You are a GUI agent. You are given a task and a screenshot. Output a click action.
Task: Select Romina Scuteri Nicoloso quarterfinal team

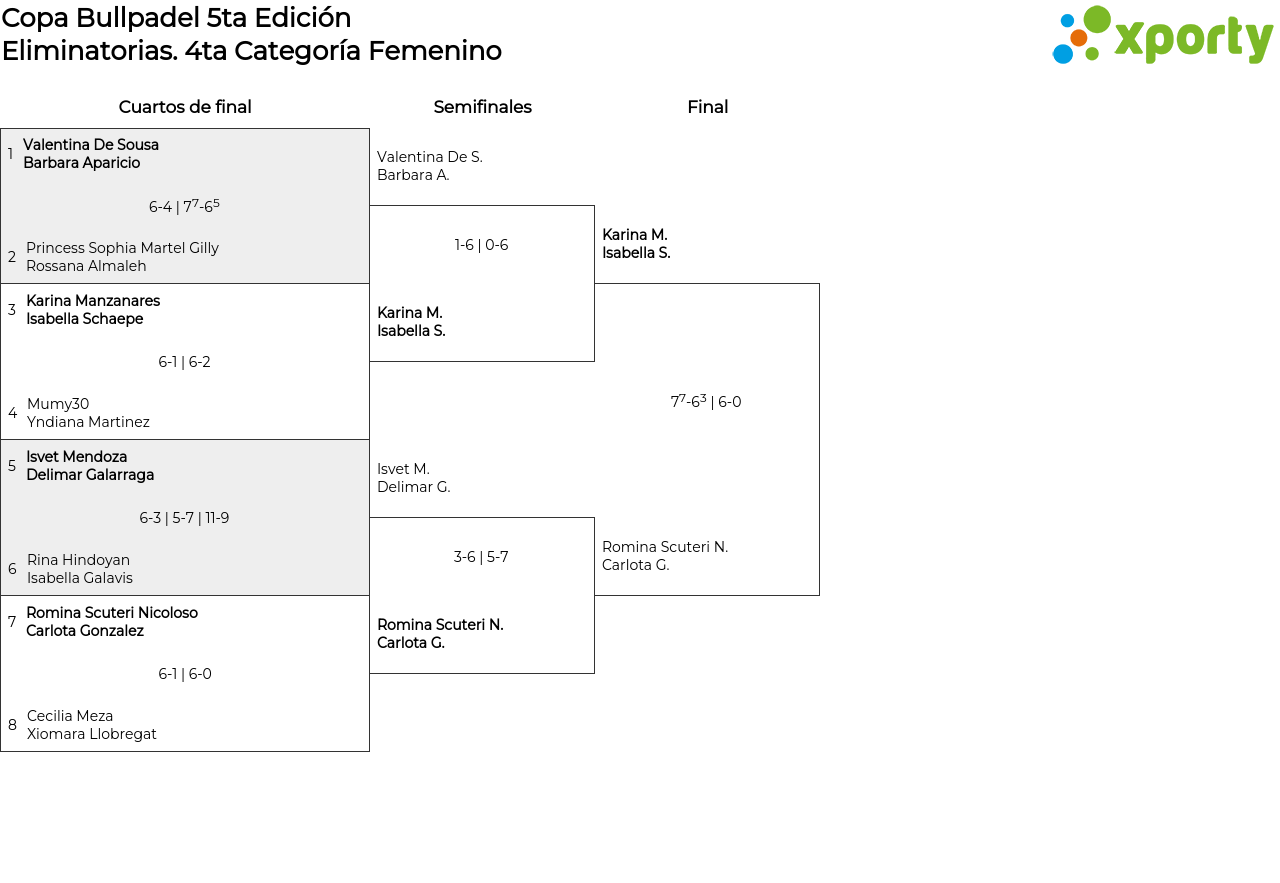click(112, 622)
